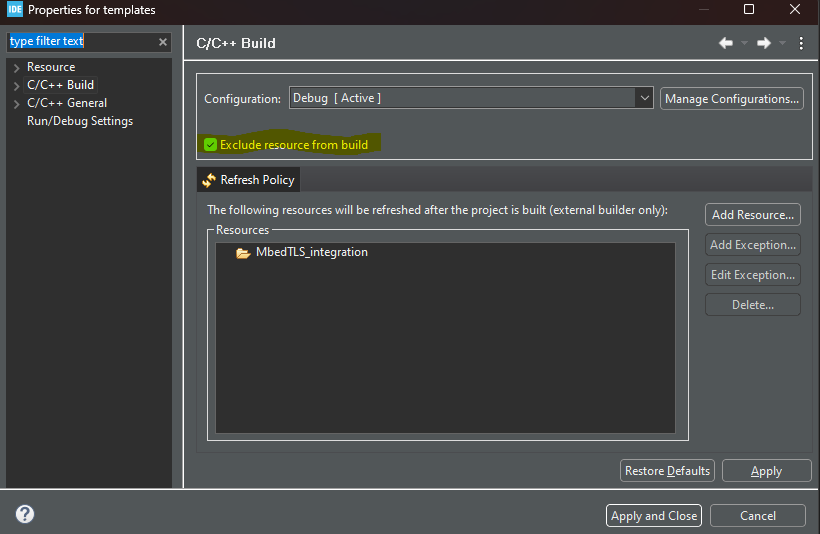The height and width of the screenshot is (534, 820).
Task: Click the back navigation arrow
Action: tap(726, 43)
